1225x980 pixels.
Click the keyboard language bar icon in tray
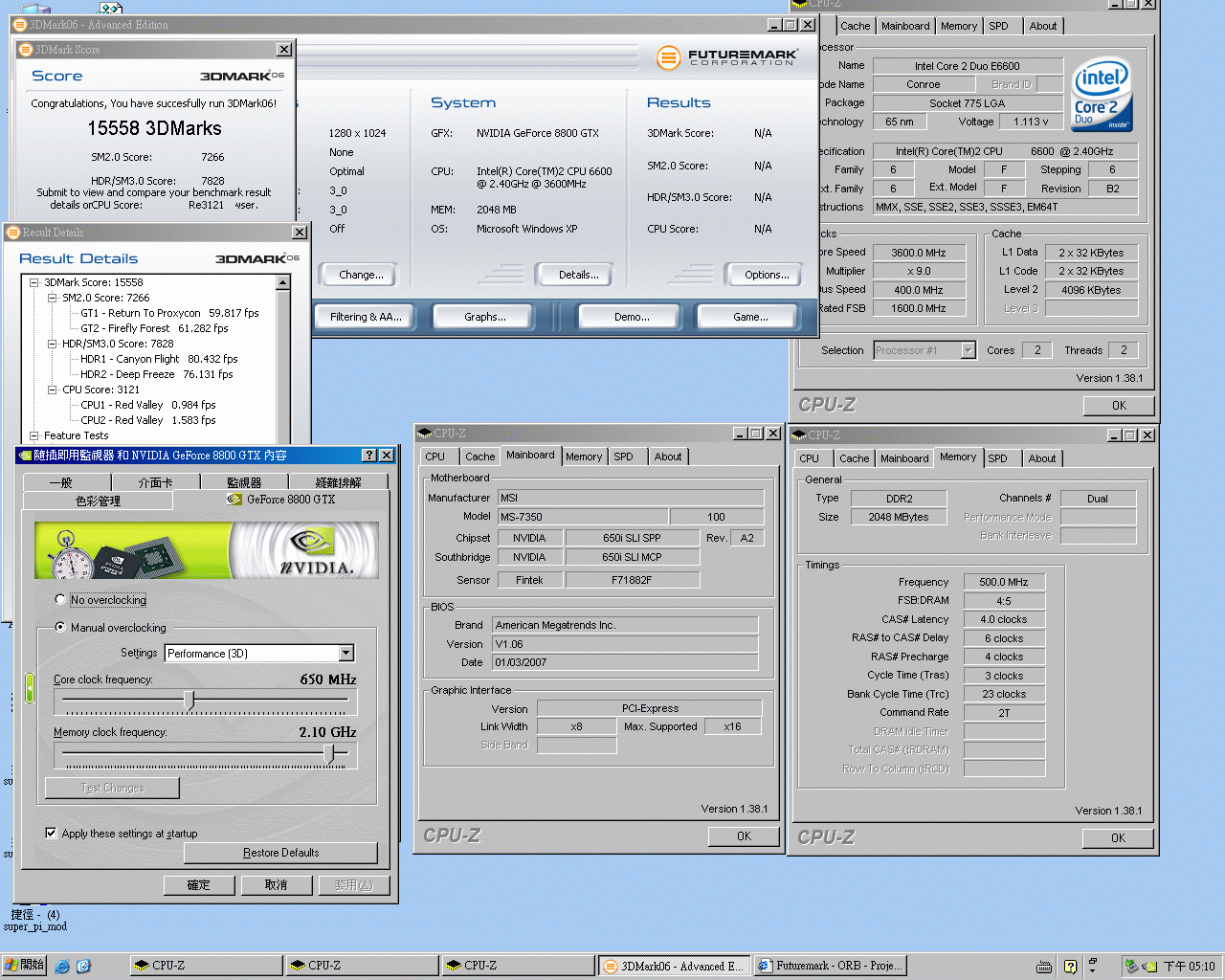click(1044, 967)
